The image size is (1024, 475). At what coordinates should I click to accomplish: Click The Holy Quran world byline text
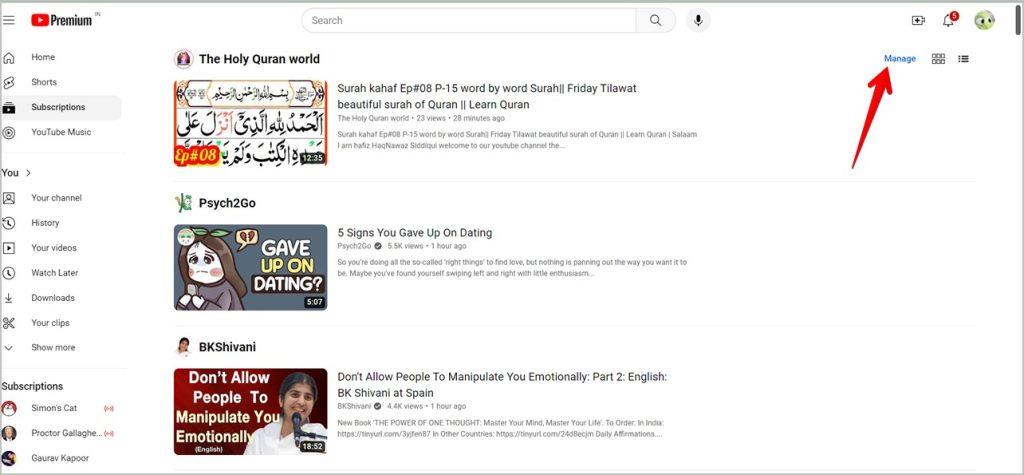coord(373,119)
